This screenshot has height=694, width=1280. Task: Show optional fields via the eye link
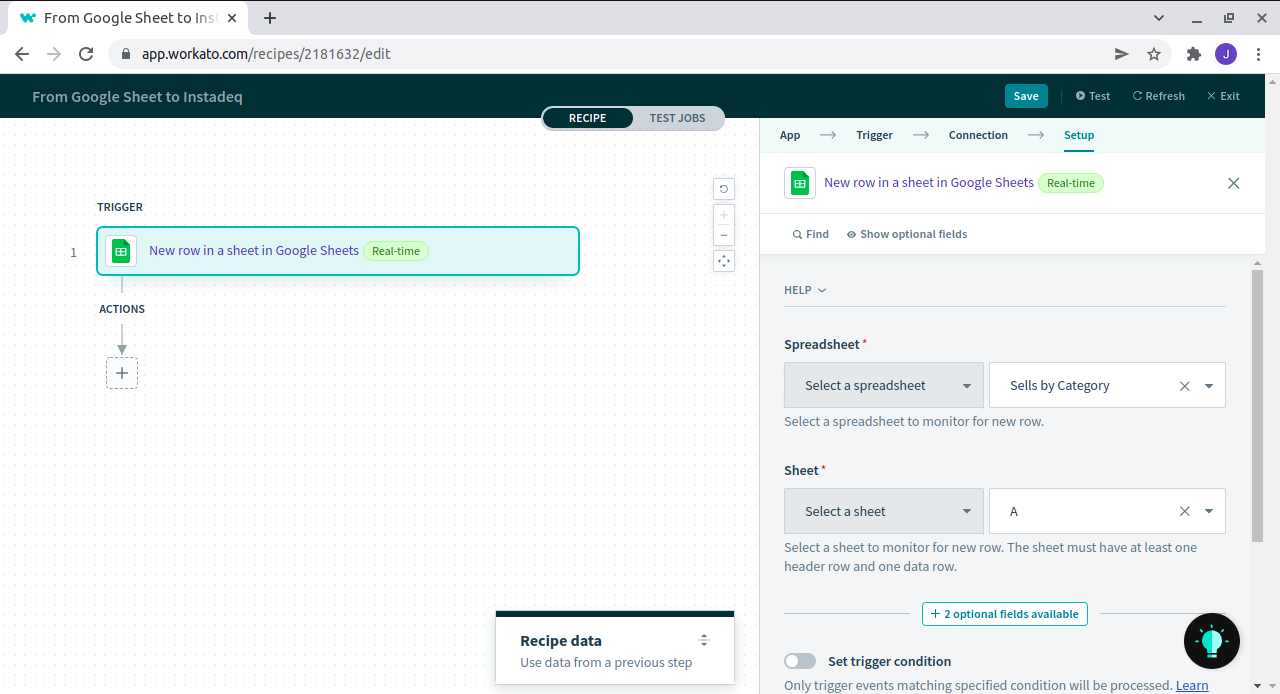click(x=907, y=234)
